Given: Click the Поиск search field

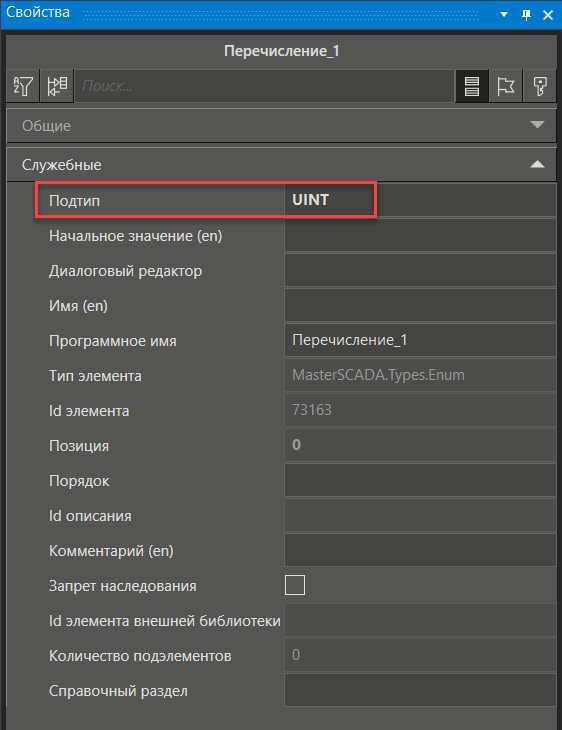Looking at the screenshot, I should point(264,86).
